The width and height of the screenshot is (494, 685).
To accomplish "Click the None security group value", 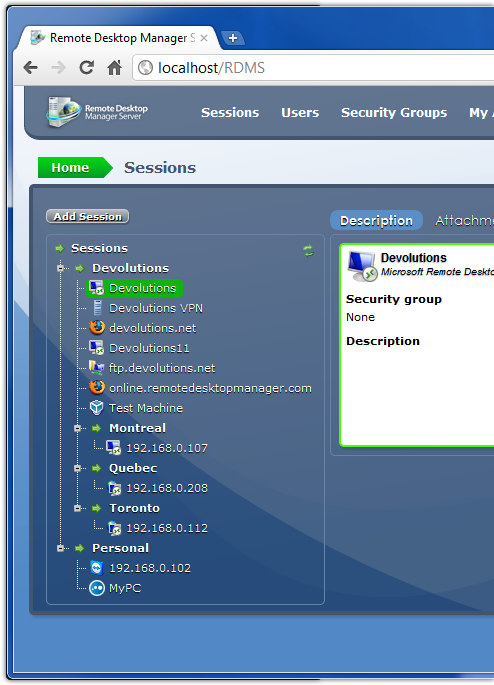I will pyautogui.click(x=360, y=317).
